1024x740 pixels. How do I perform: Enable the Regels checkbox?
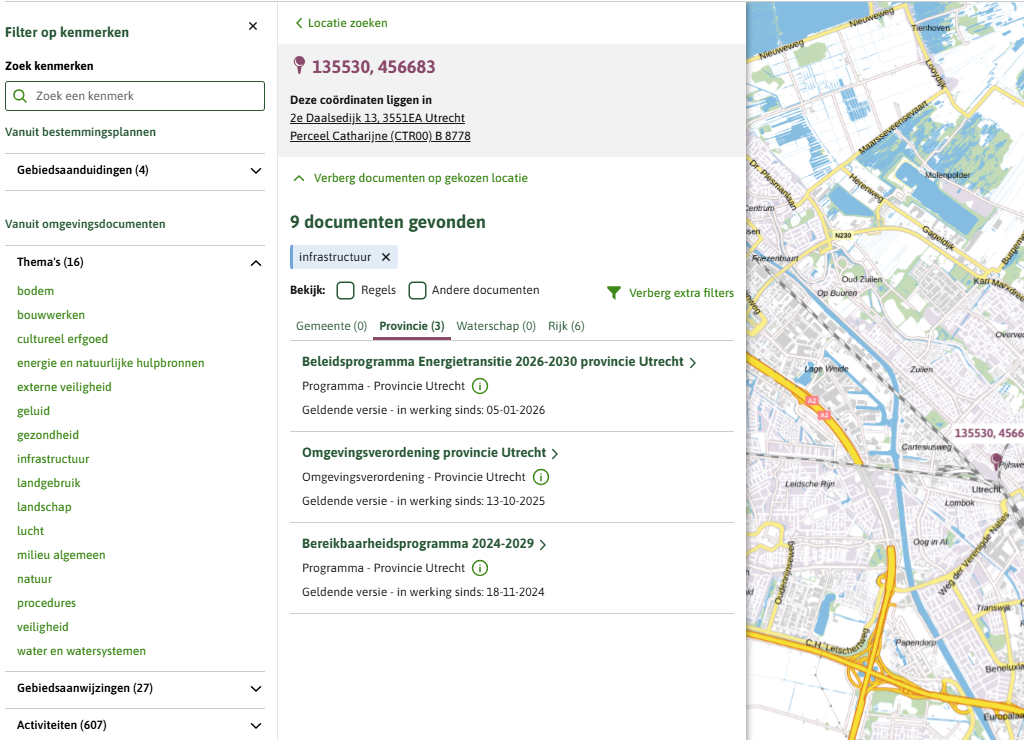346,291
